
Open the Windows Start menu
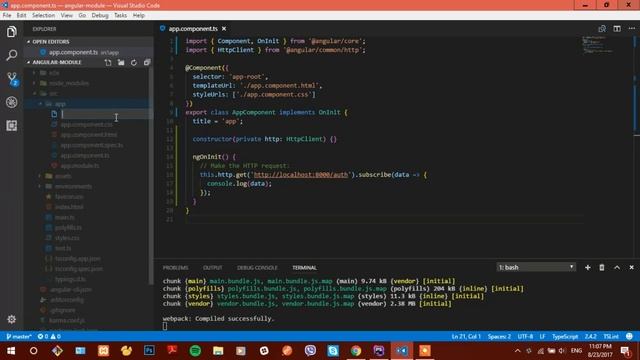click(11, 351)
